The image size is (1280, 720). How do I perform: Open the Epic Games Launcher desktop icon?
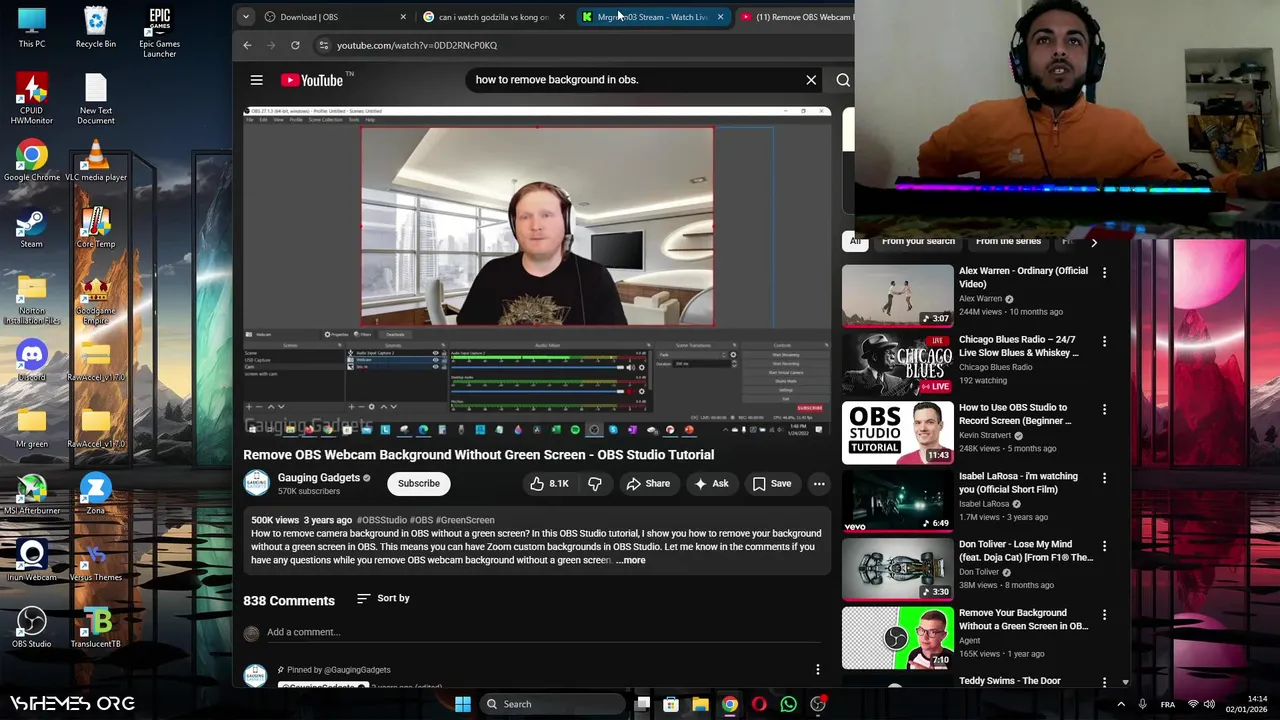tap(159, 32)
